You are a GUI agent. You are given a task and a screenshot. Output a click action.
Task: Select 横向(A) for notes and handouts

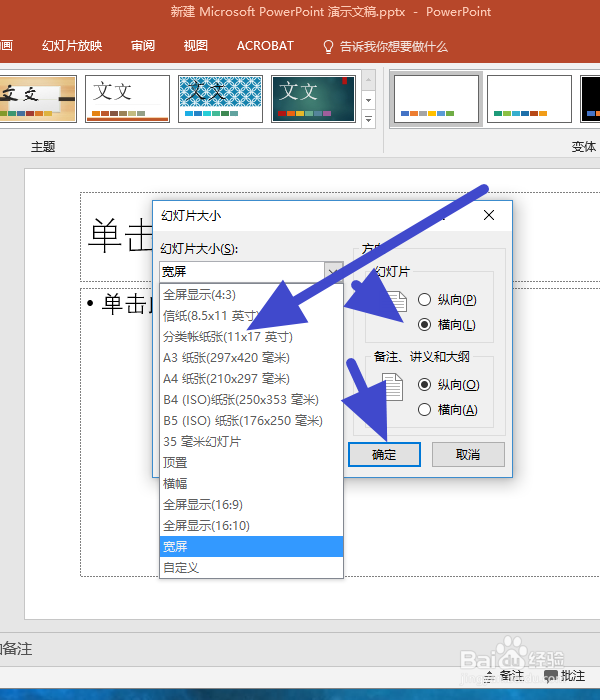pyautogui.click(x=448, y=409)
